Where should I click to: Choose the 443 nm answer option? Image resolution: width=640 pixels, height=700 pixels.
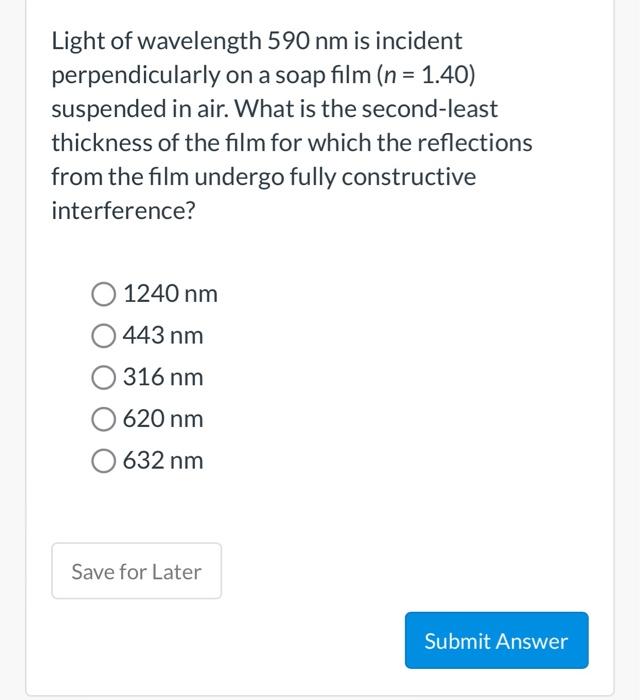(x=104, y=336)
